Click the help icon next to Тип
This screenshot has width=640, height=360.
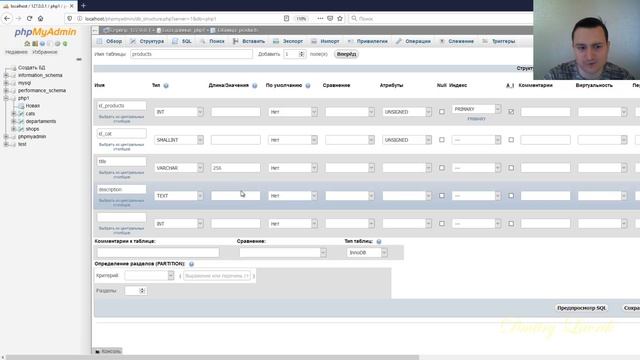point(166,86)
